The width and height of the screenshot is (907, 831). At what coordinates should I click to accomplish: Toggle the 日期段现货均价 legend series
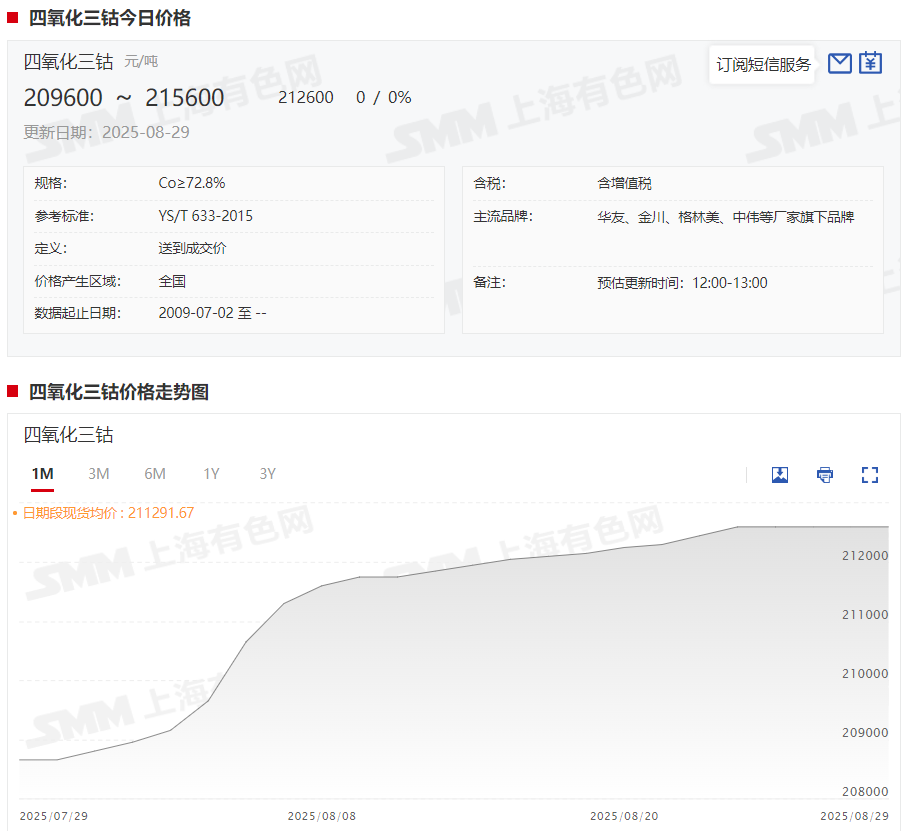[x=103, y=513]
